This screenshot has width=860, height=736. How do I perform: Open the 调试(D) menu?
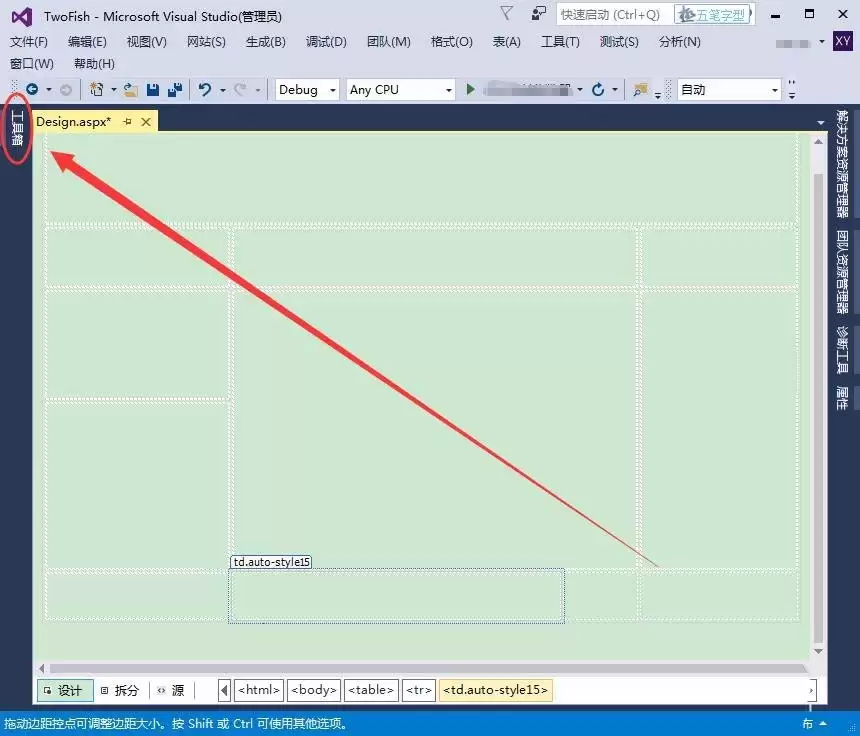coord(325,42)
